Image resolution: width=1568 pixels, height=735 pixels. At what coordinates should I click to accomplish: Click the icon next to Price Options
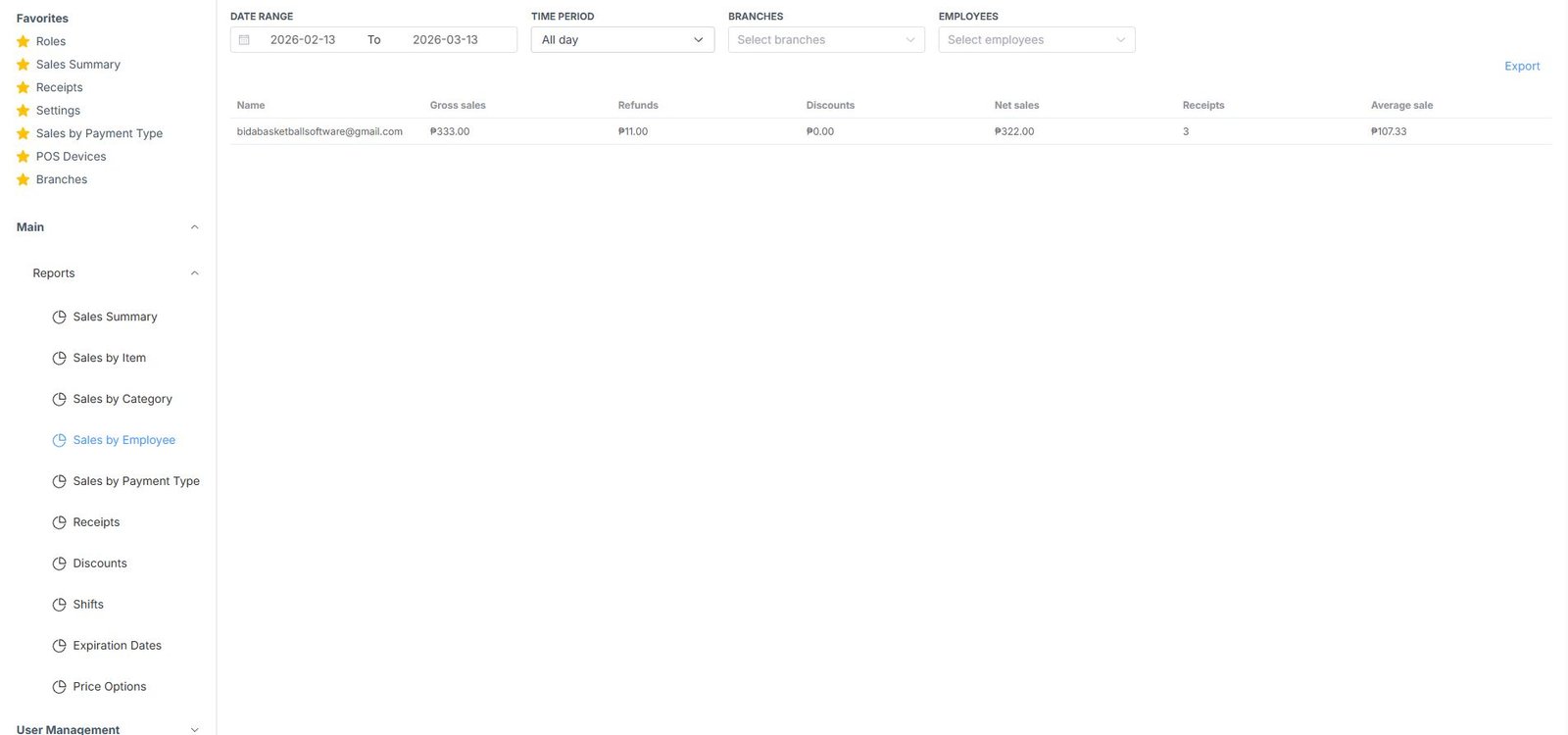tap(59, 687)
